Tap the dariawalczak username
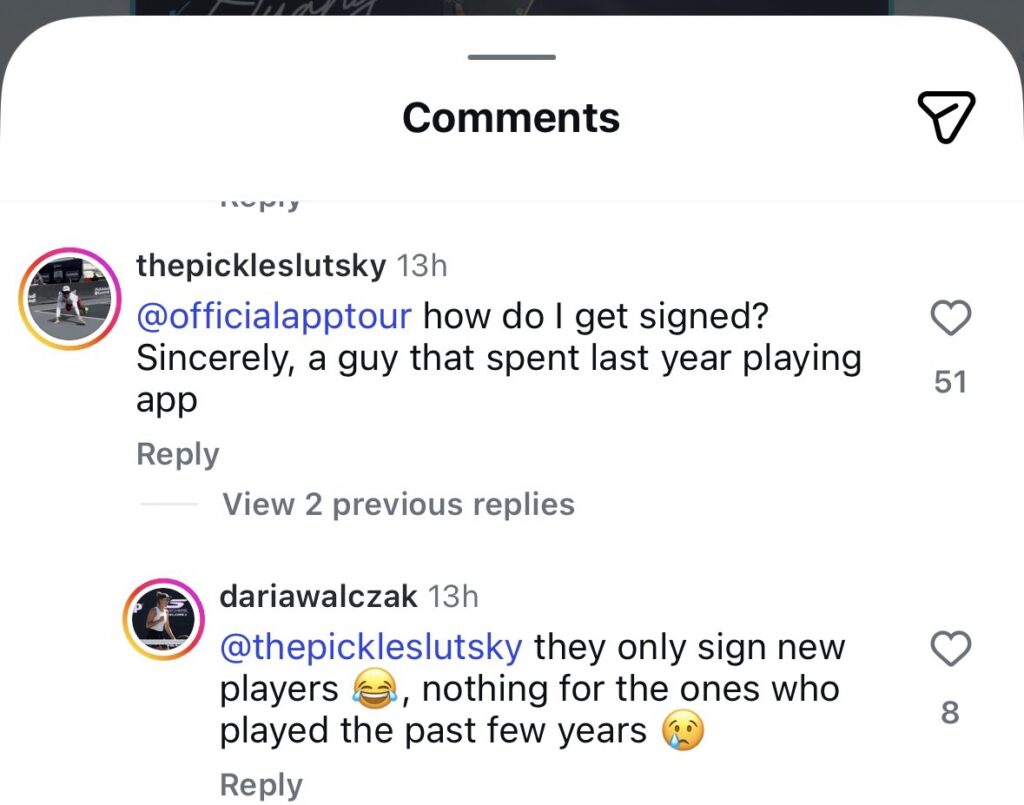The width and height of the screenshot is (1024, 805). (318, 596)
